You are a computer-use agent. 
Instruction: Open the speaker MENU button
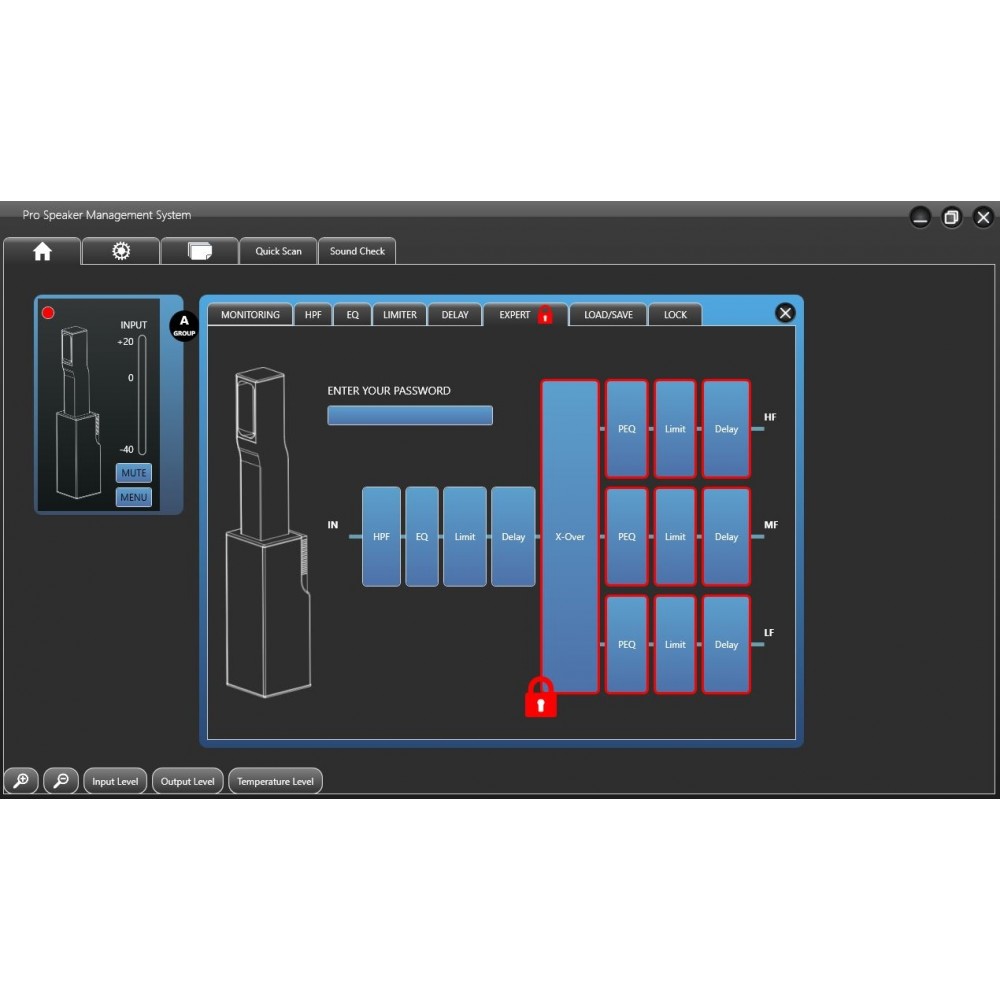click(x=134, y=497)
